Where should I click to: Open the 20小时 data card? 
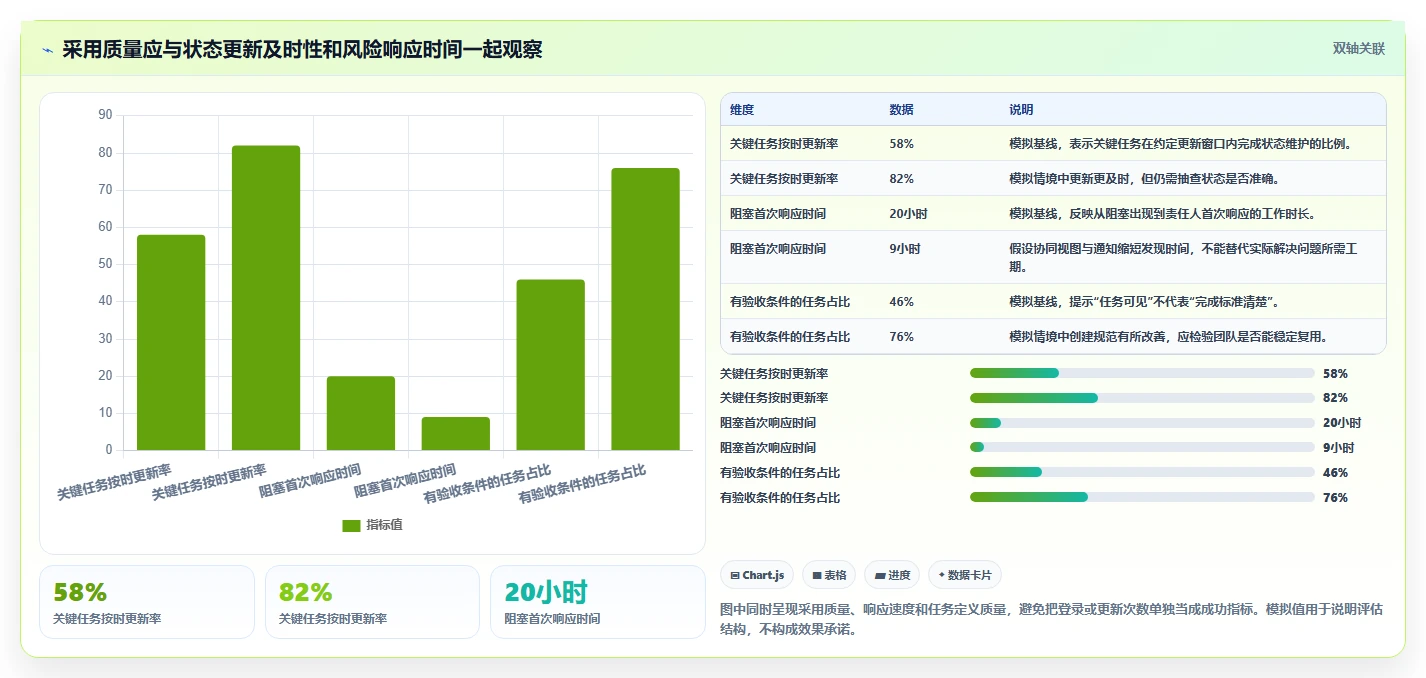598,602
